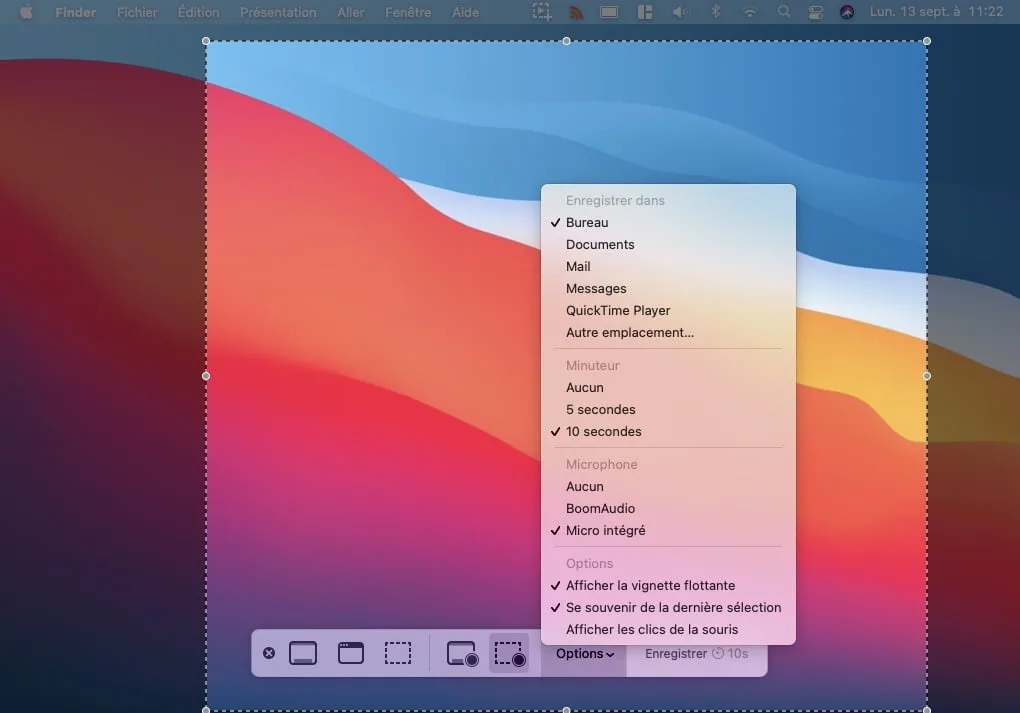Open the Présentation menu
The image size is (1020, 713).
point(278,12)
